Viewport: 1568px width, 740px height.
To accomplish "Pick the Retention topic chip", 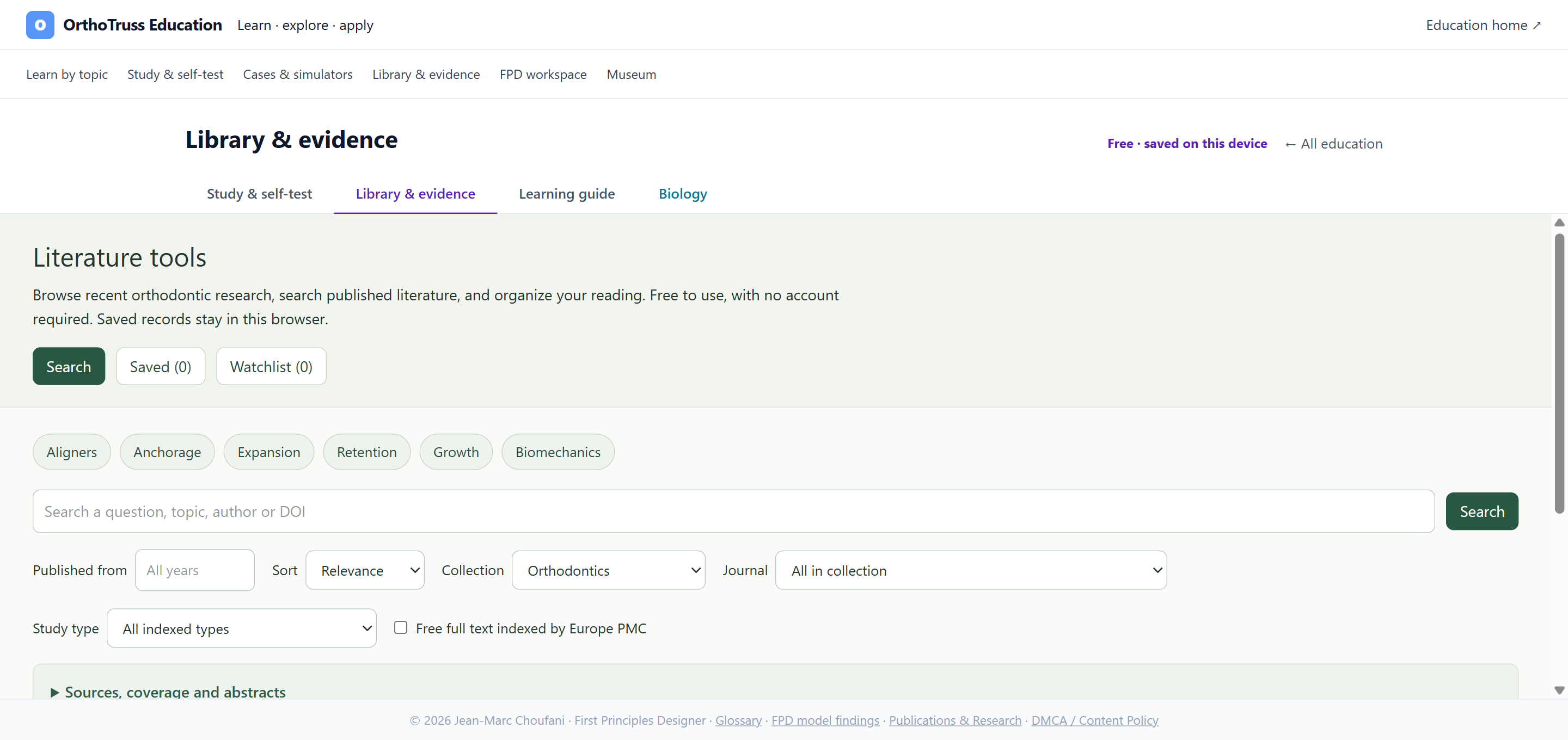I will pos(367,452).
